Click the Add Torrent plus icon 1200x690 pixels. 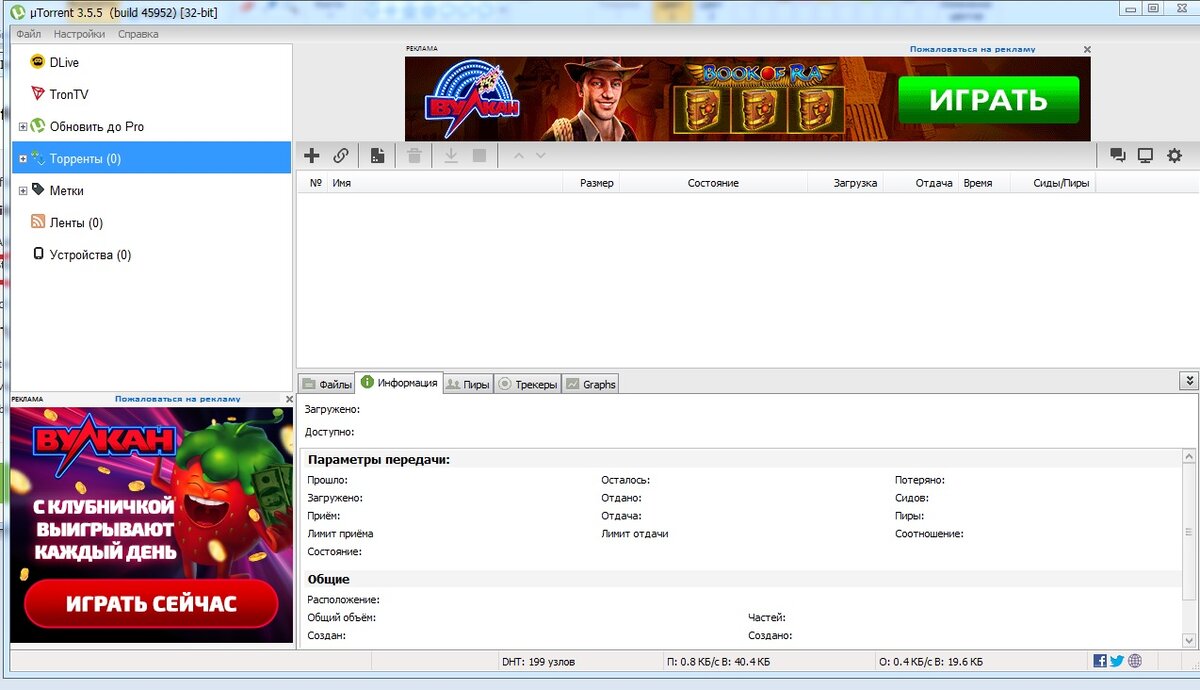tap(312, 156)
